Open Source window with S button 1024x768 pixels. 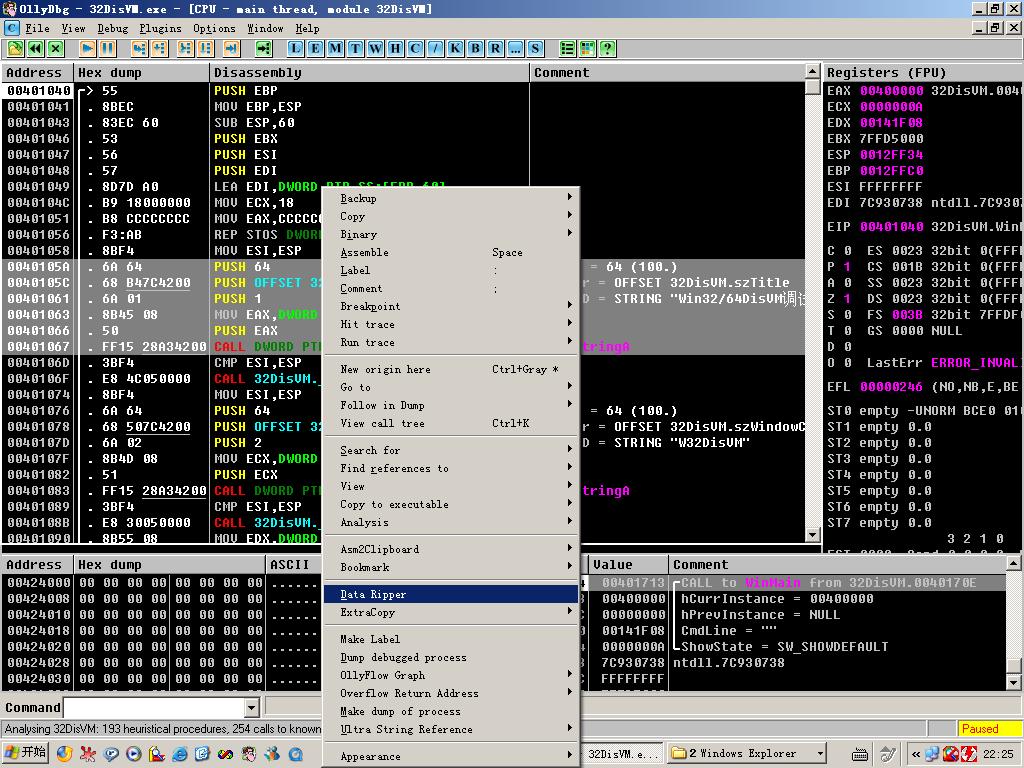coord(536,48)
